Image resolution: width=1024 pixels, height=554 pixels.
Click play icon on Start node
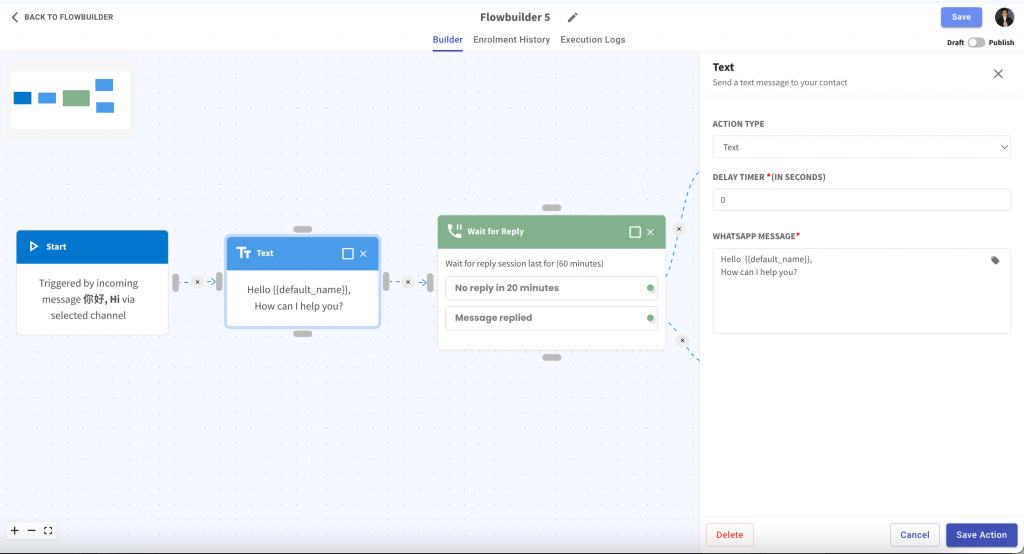[34, 246]
